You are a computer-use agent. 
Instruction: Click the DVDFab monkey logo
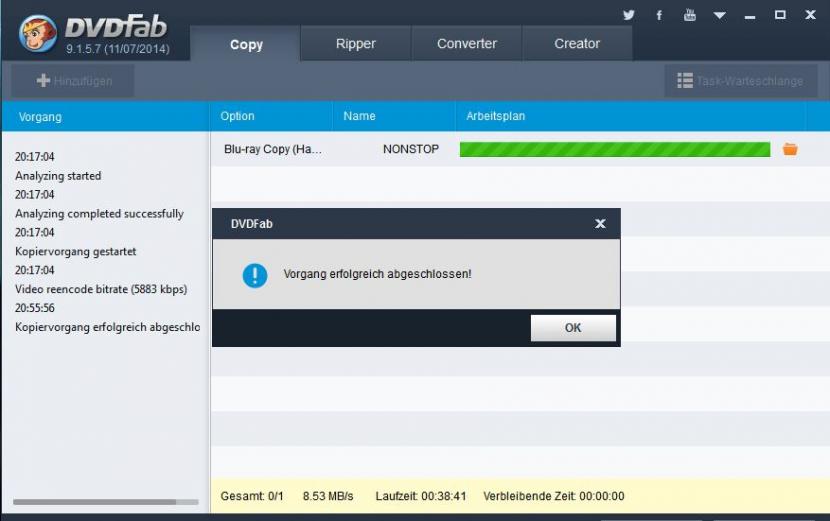tap(37, 33)
